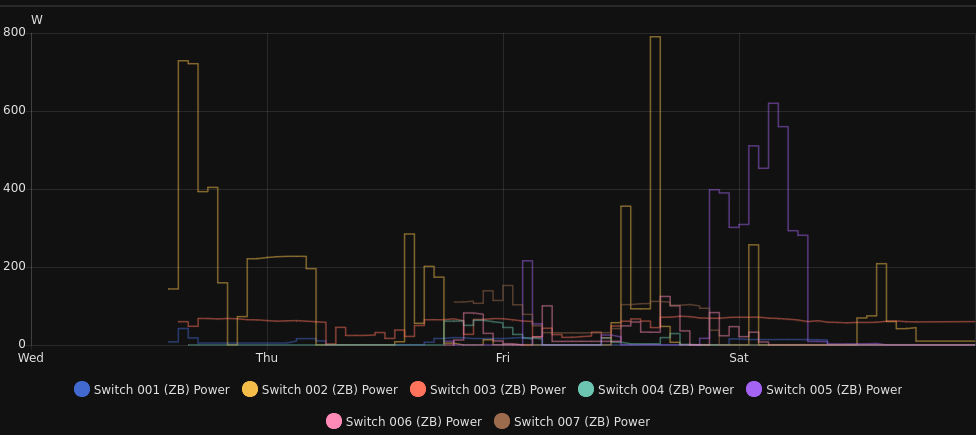Click the teal Switch 004 legend dot
The height and width of the screenshot is (435, 976).
point(586,389)
